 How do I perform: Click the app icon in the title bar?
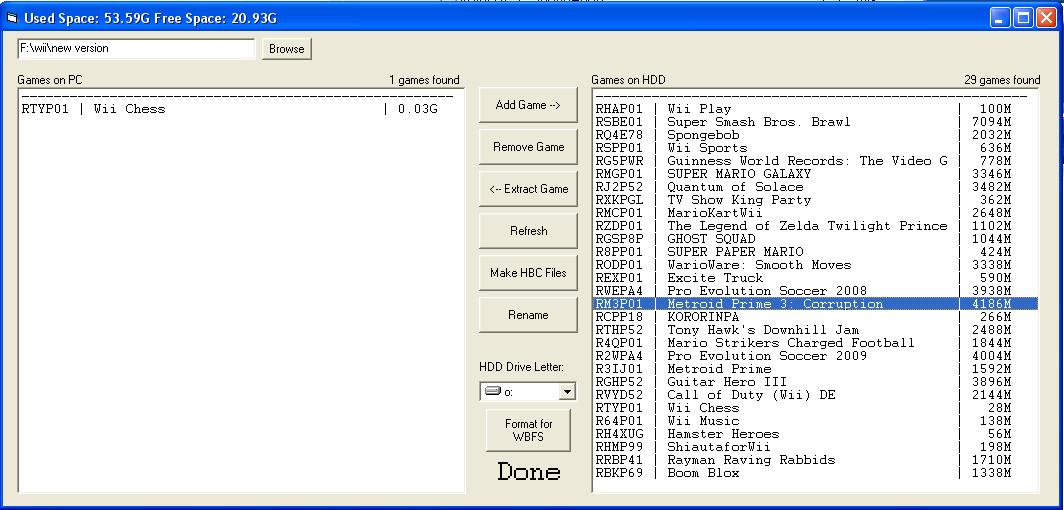point(12,18)
